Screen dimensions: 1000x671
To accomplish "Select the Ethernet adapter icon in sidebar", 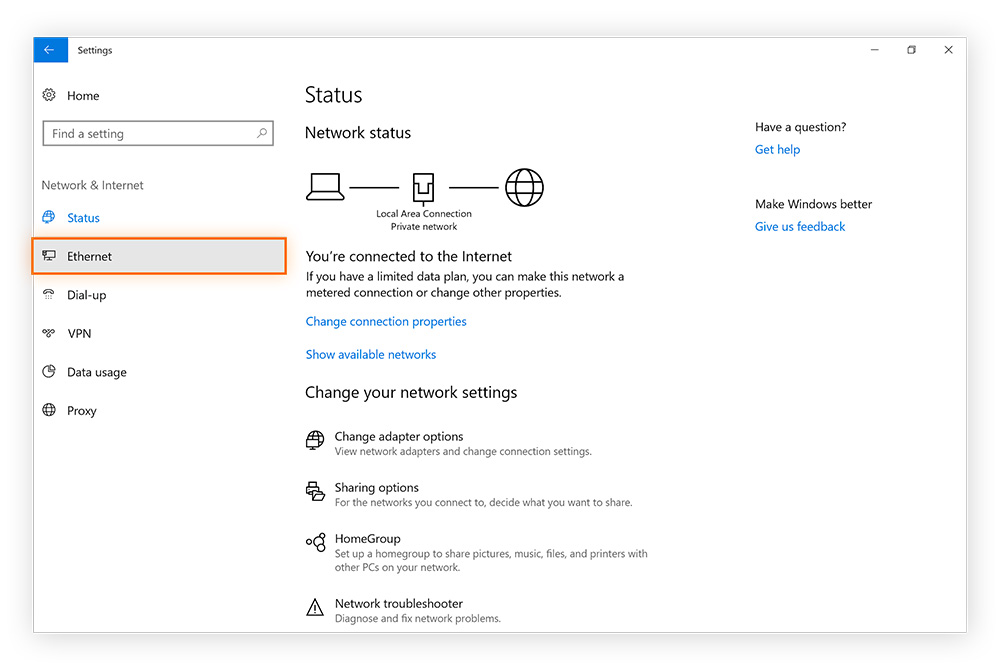I will pyautogui.click(x=49, y=256).
